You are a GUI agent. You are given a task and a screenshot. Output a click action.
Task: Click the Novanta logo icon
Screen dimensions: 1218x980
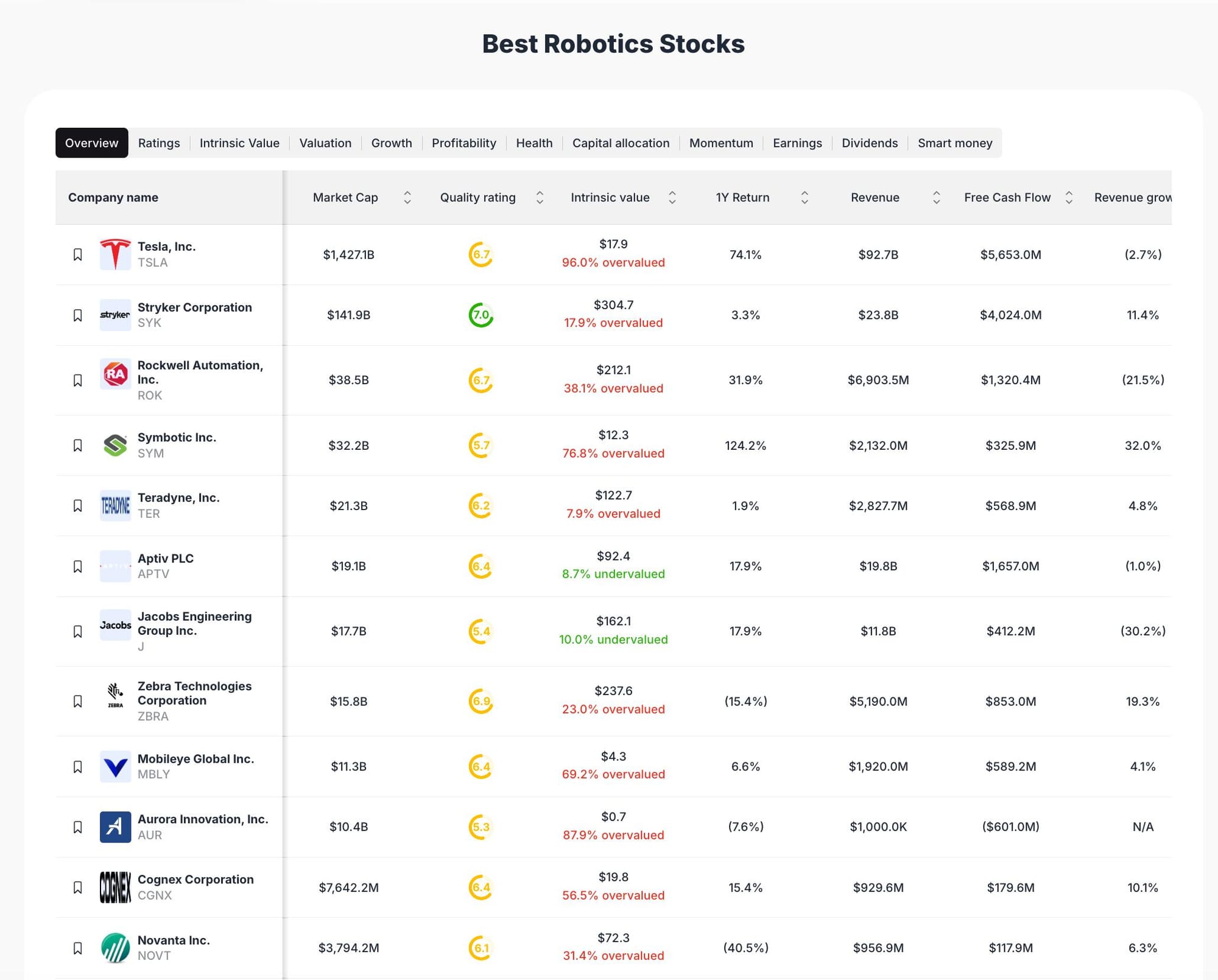click(115, 947)
